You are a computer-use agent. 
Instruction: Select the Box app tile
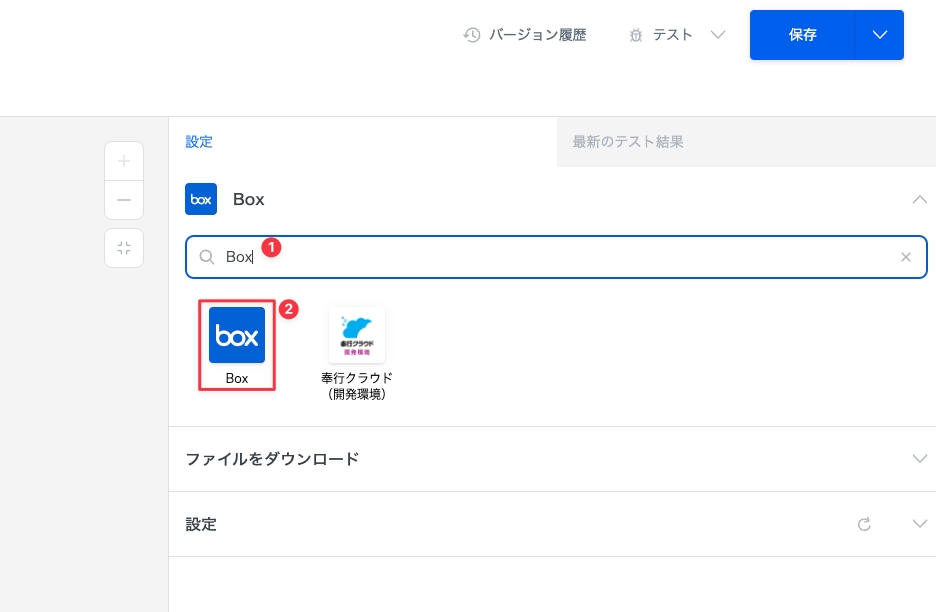click(237, 346)
